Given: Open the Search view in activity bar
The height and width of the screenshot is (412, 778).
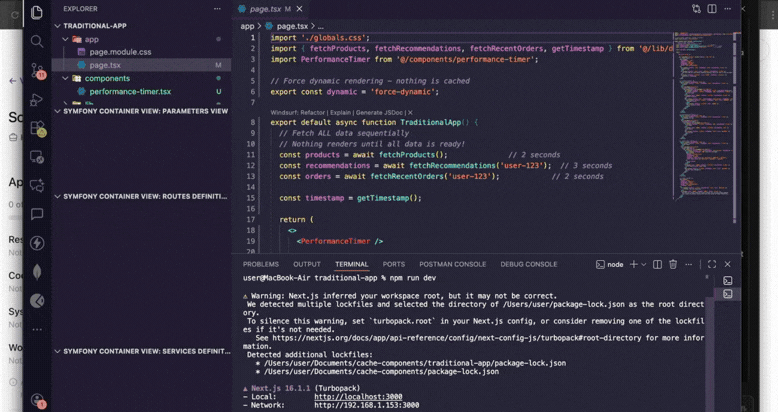Looking at the screenshot, I should (x=37, y=41).
